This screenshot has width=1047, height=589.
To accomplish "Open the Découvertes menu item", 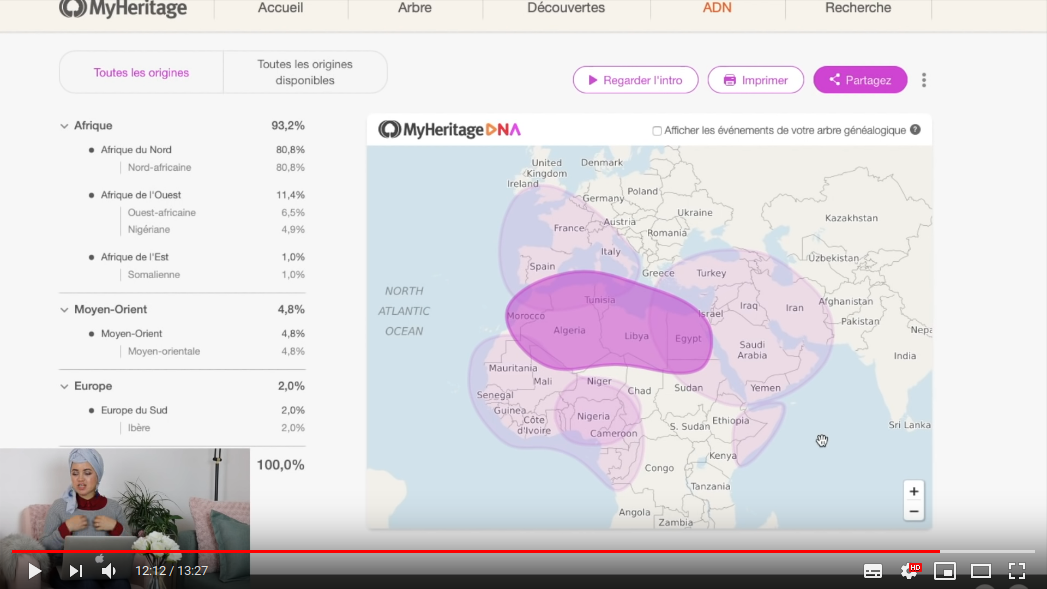I will click(566, 8).
